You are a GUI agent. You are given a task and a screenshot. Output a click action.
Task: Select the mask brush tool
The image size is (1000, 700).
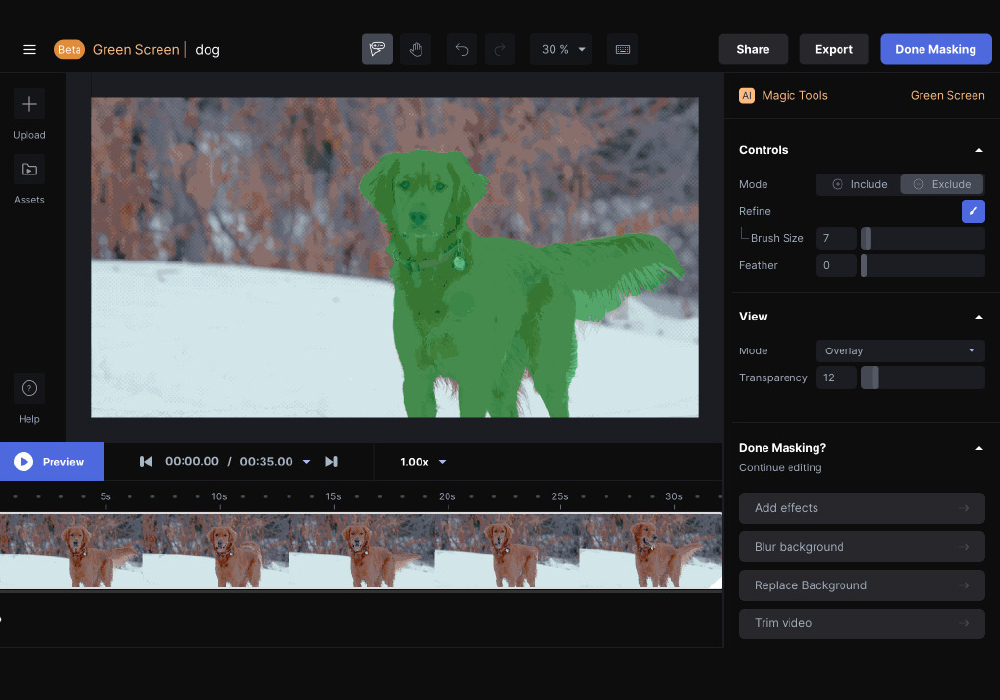pyautogui.click(x=377, y=49)
